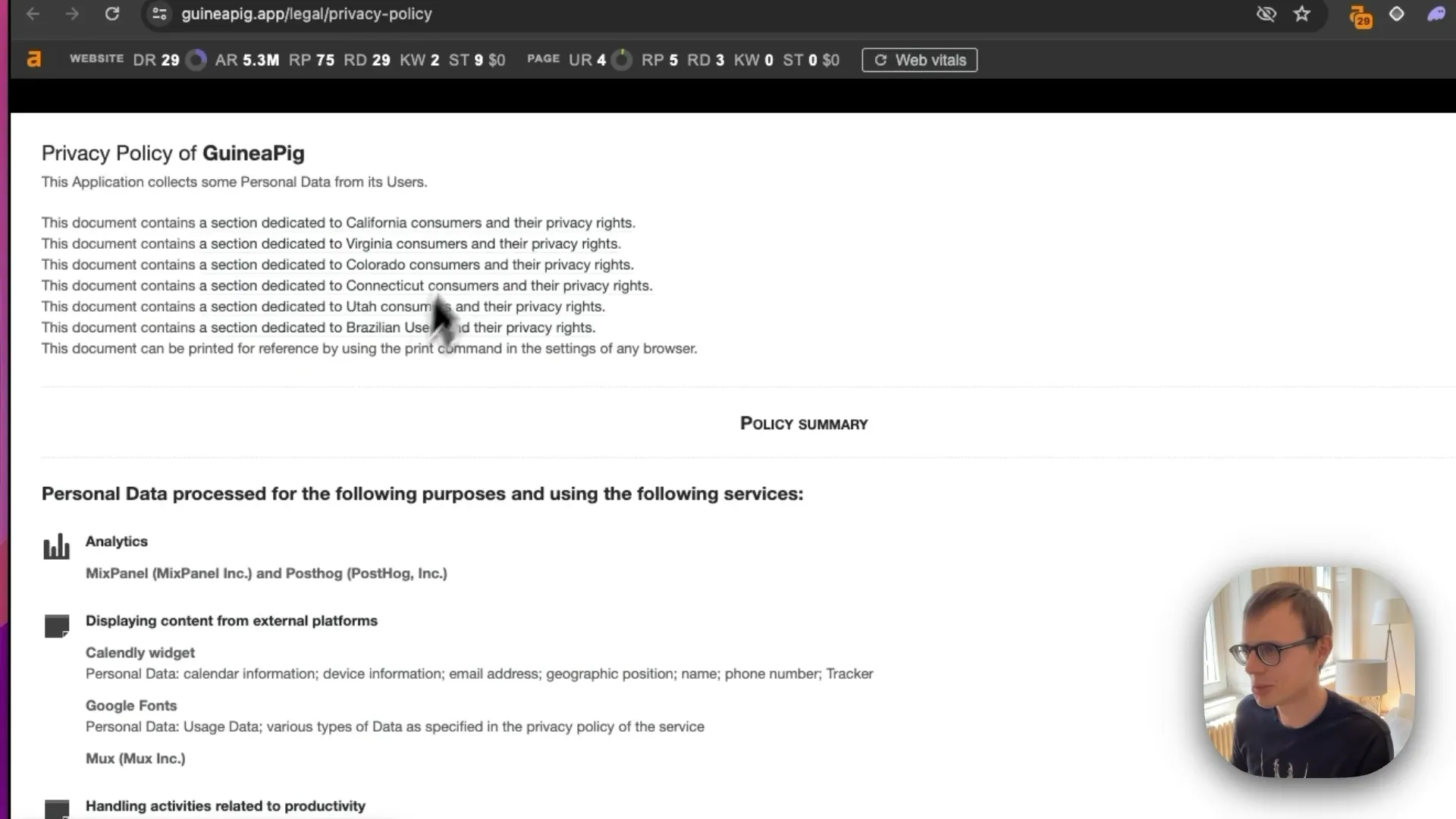Open the diamond-shaped extension icon
1456x819 pixels.
[1396, 14]
